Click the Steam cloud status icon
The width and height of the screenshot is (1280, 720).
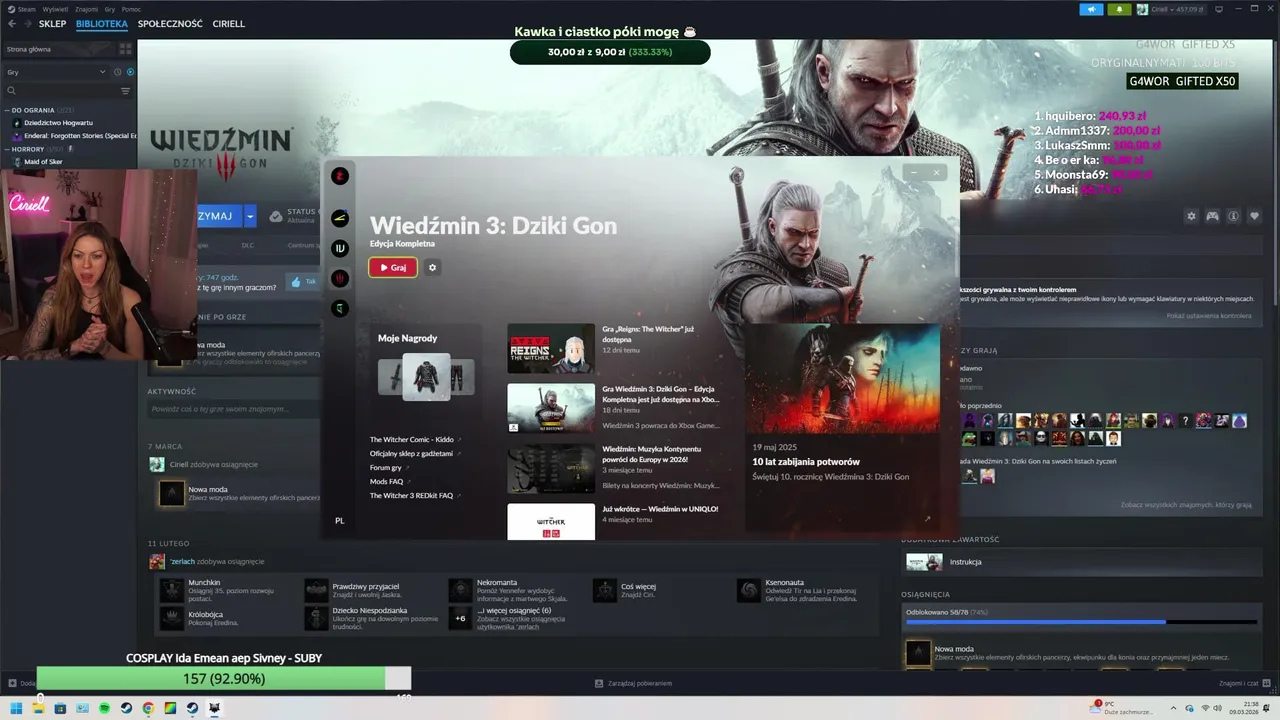(x=276, y=216)
